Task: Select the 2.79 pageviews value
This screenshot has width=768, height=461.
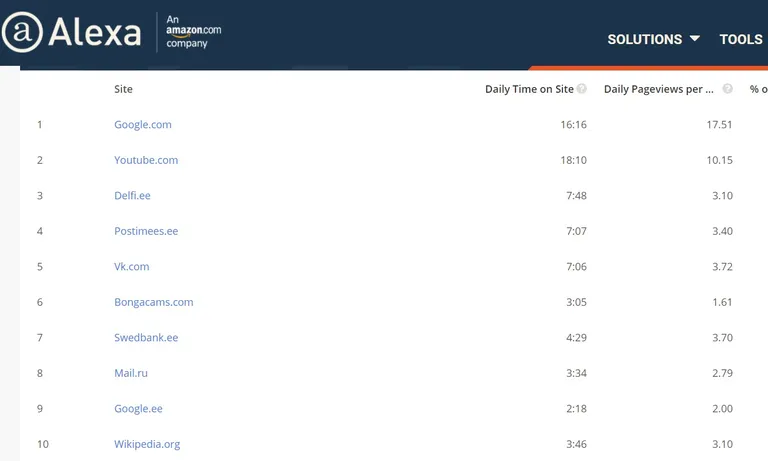Action: [x=722, y=373]
